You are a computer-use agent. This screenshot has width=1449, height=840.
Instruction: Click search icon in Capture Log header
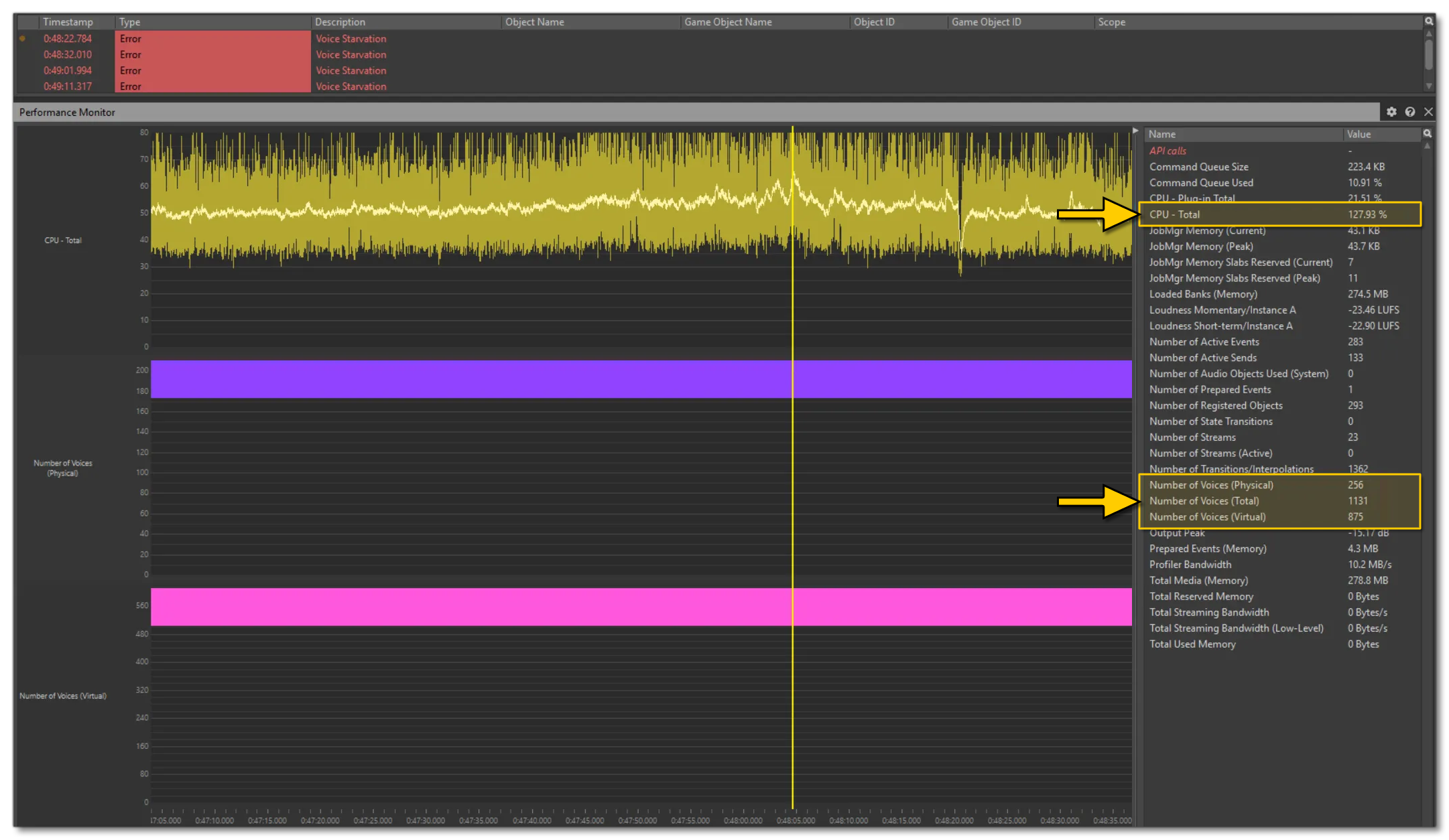click(1428, 21)
